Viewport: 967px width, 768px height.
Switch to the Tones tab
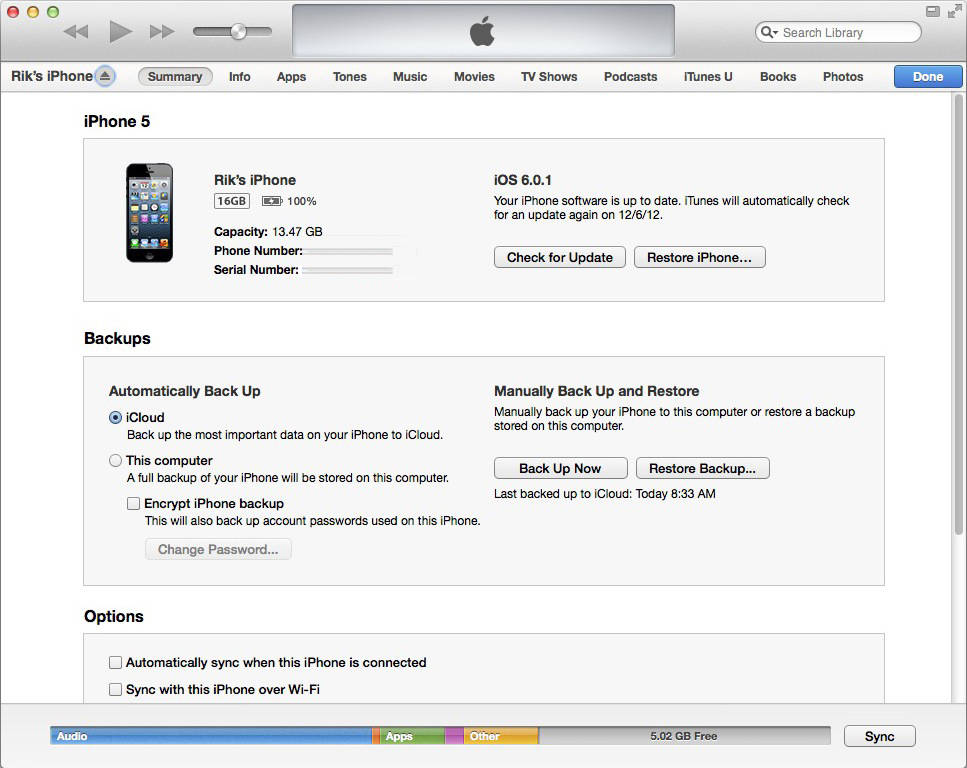(x=350, y=76)
